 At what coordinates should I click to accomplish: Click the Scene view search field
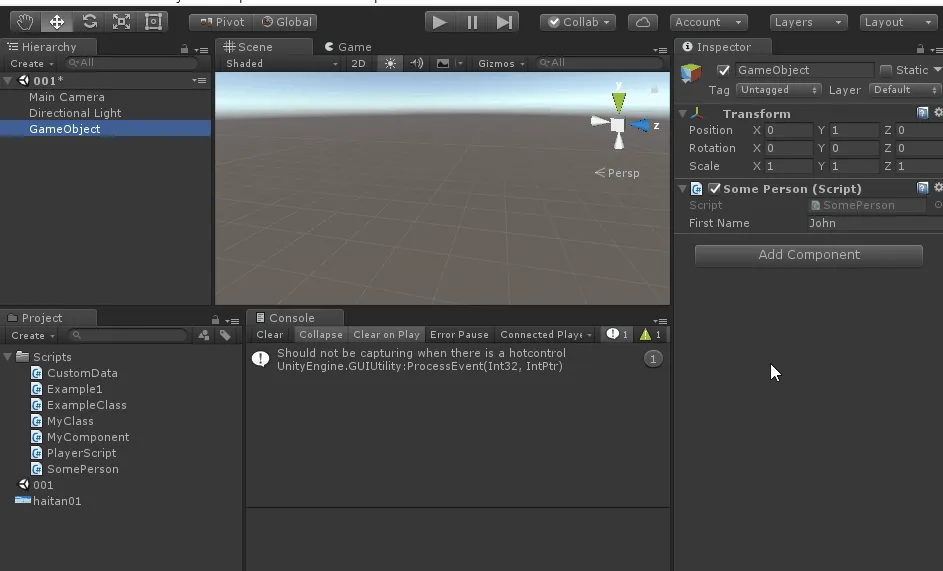pos(598,63)
